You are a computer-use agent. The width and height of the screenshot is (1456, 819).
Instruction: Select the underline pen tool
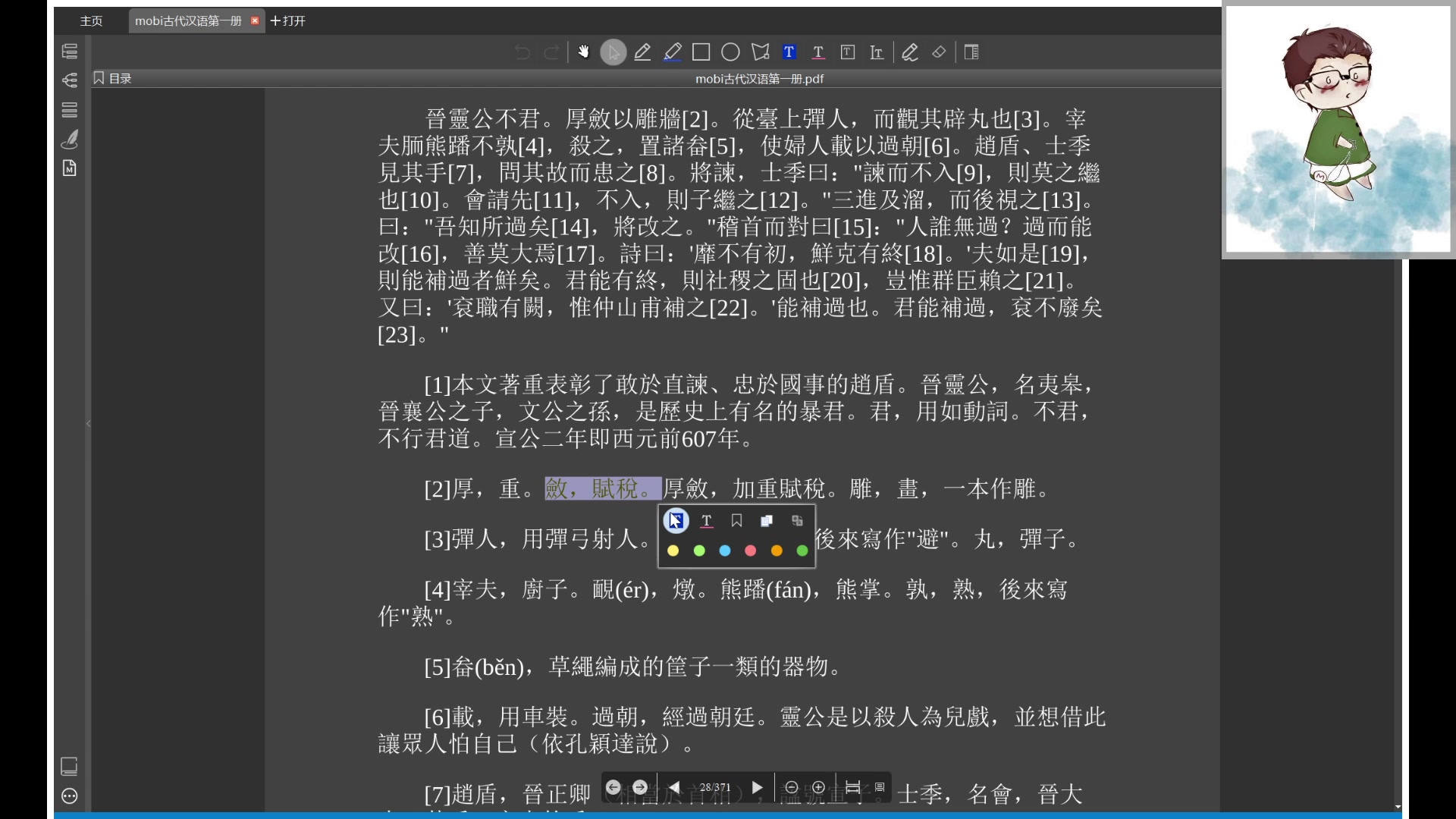coord(642,52)
